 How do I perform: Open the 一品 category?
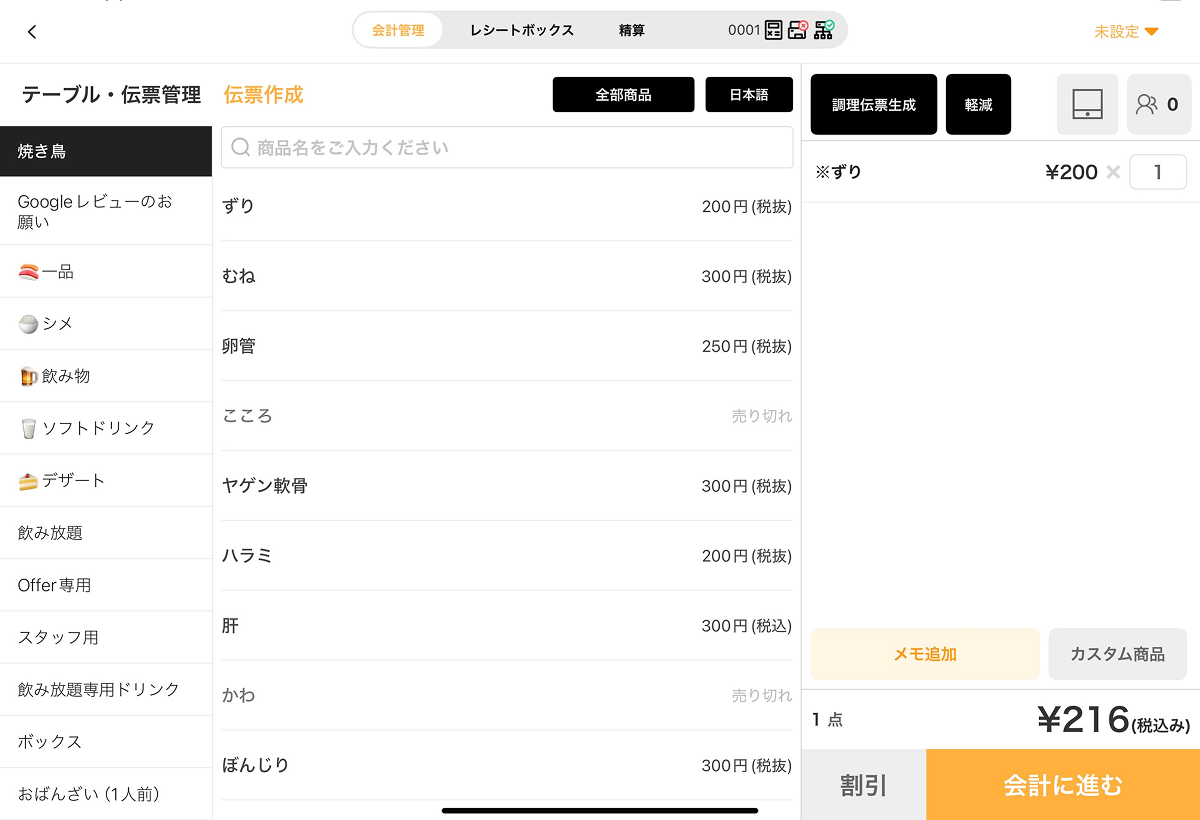point(106,272)
